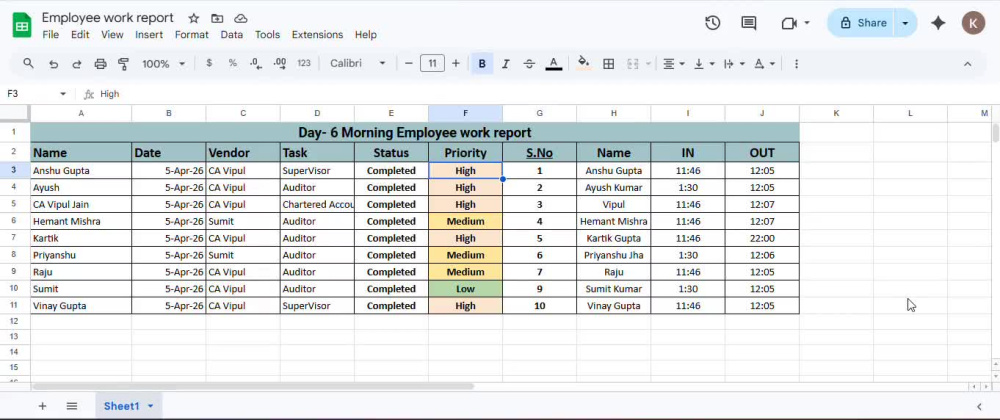Viewport: 1000px width, 420px height.
Task: Open the Calibri font dropdown
Action: tap(357, 63)
